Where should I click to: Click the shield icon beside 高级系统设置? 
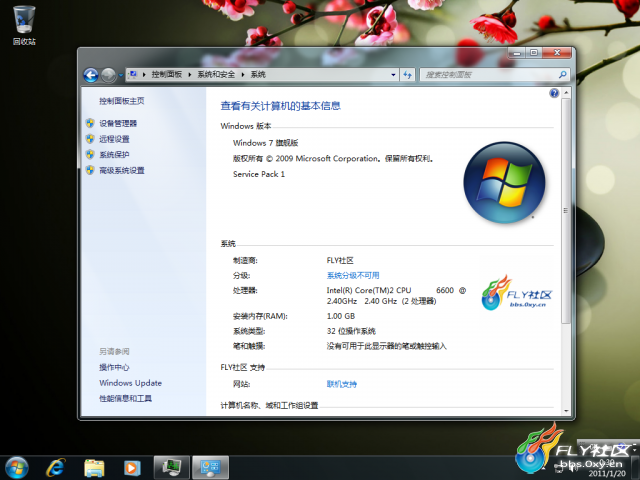(x=90, y=170)
